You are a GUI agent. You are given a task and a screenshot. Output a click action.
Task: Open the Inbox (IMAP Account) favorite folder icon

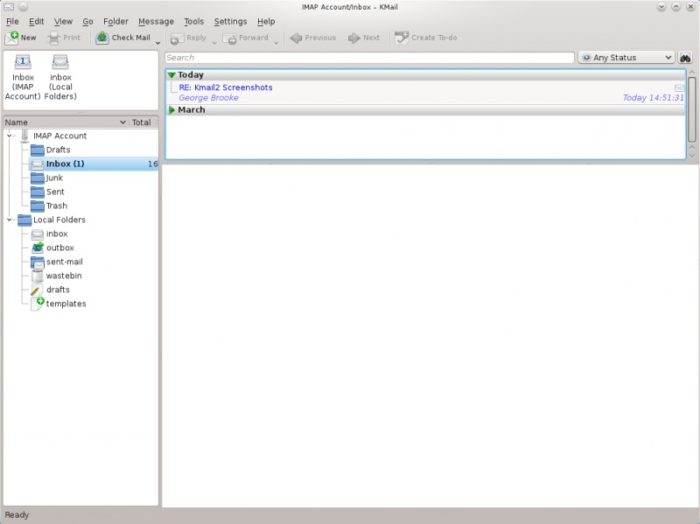pos(22,63)
